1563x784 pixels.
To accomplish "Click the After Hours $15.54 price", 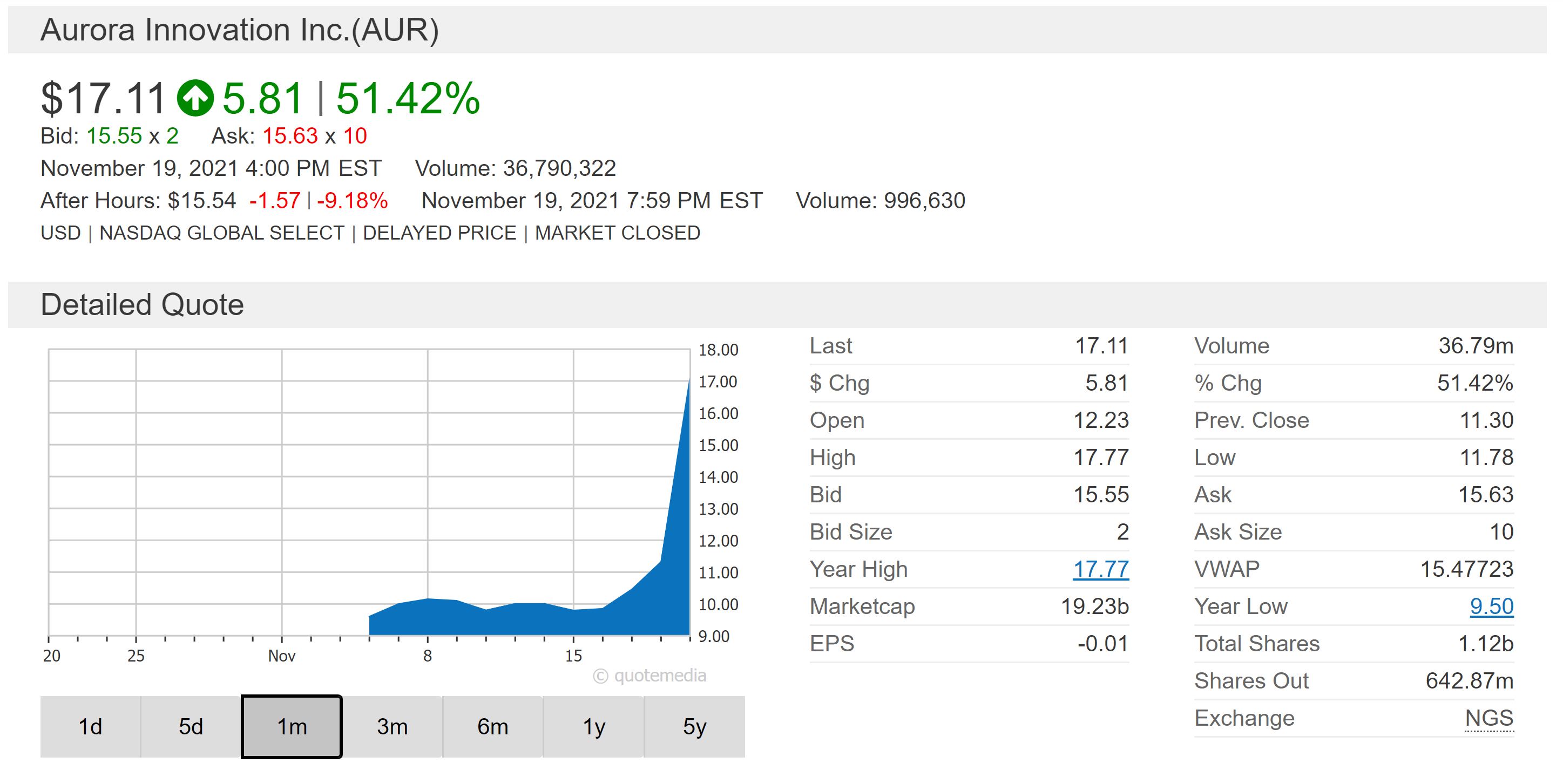I will (x=201, y=201).
